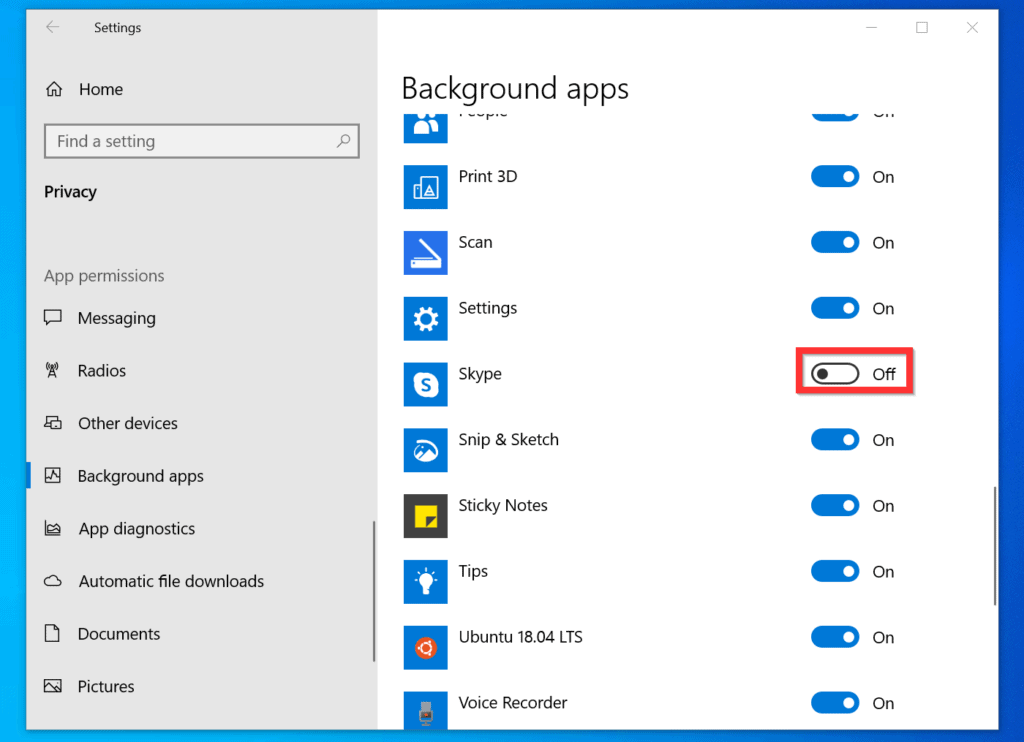Turn off Print 3D background toggle
Screen dimensions: 1024x742
(835, 177)
